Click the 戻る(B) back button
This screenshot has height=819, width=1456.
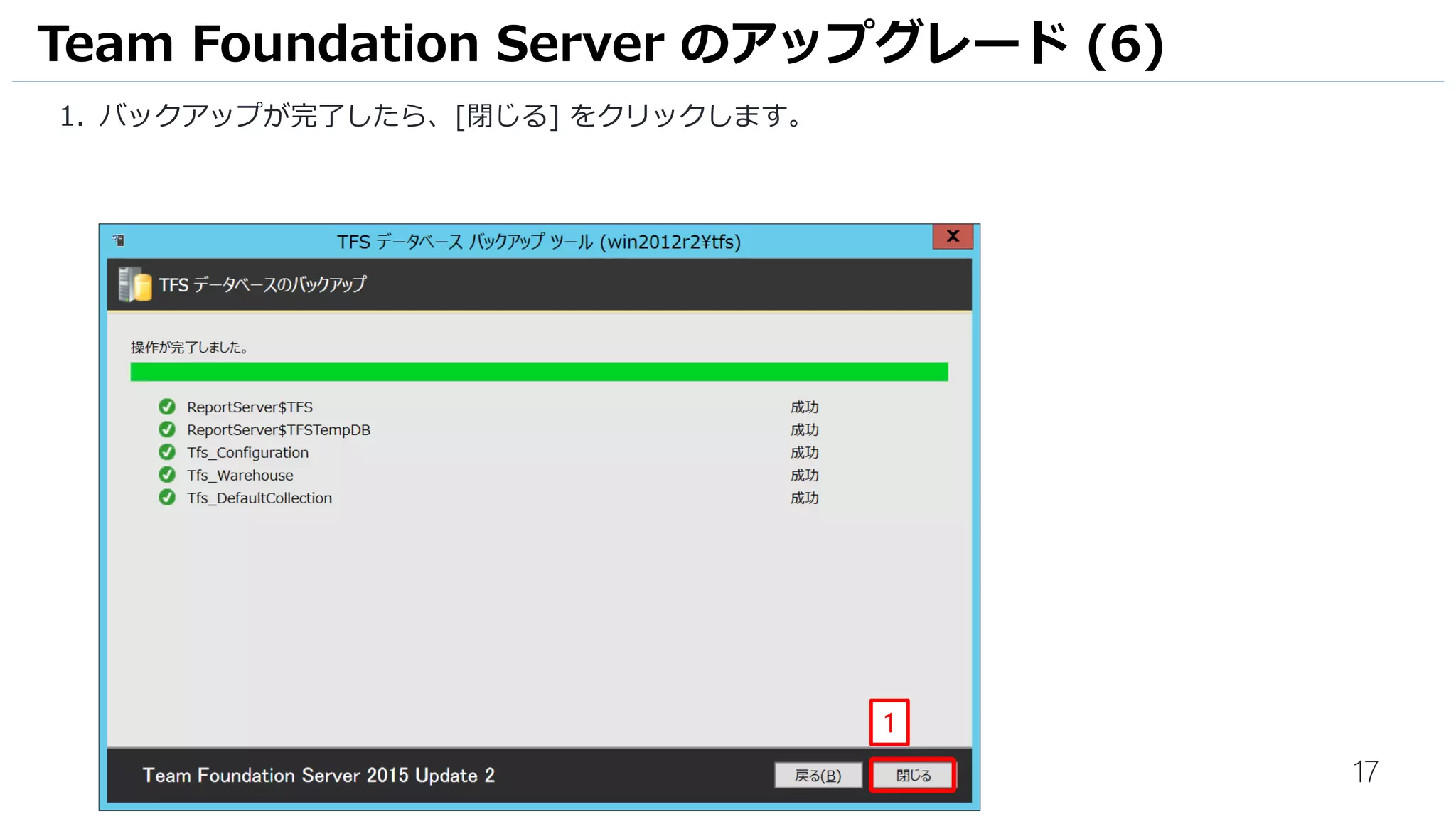click(x=818, y=775)
